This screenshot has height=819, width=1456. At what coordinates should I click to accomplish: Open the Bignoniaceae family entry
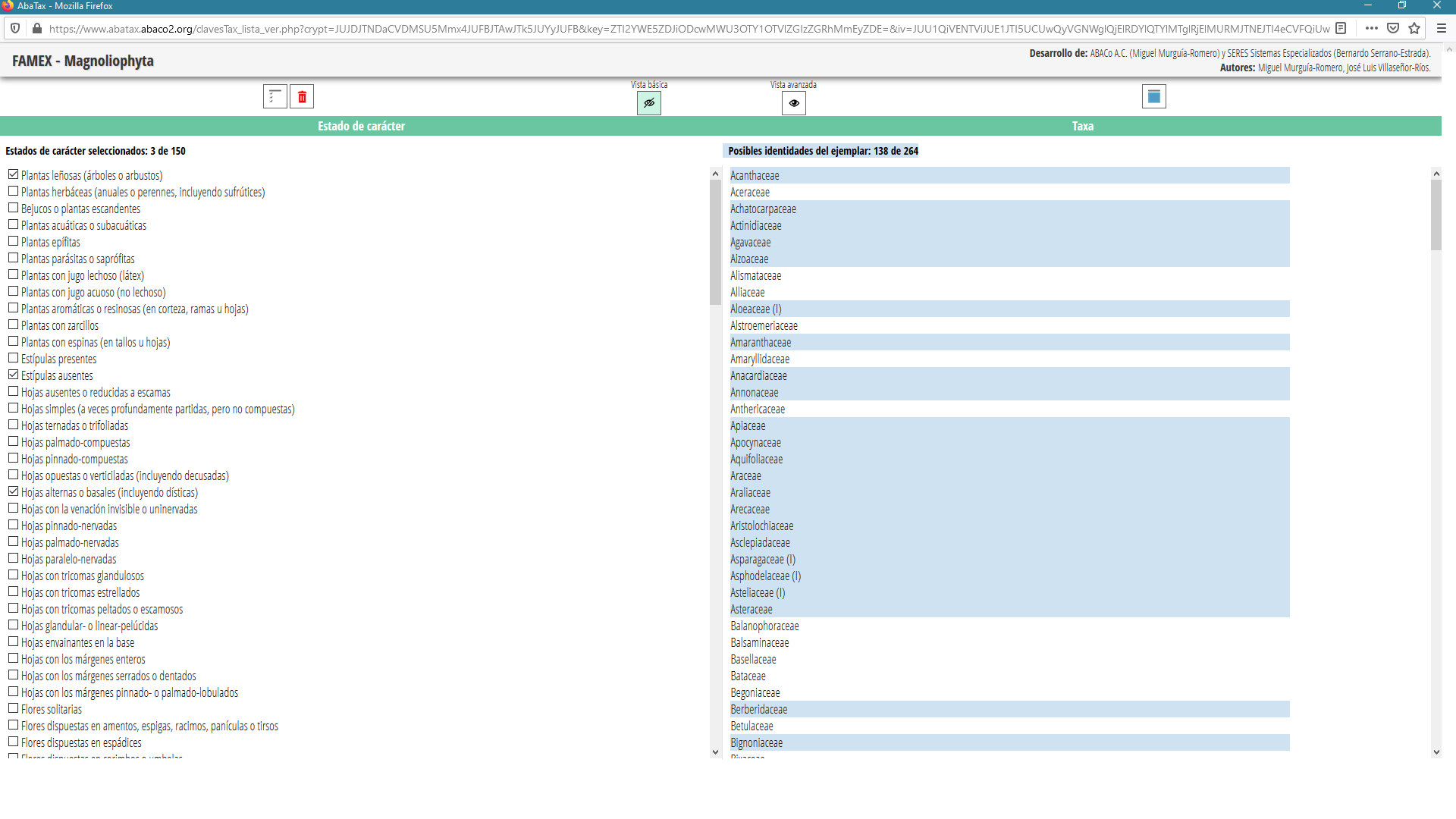[x=756, y=742]
